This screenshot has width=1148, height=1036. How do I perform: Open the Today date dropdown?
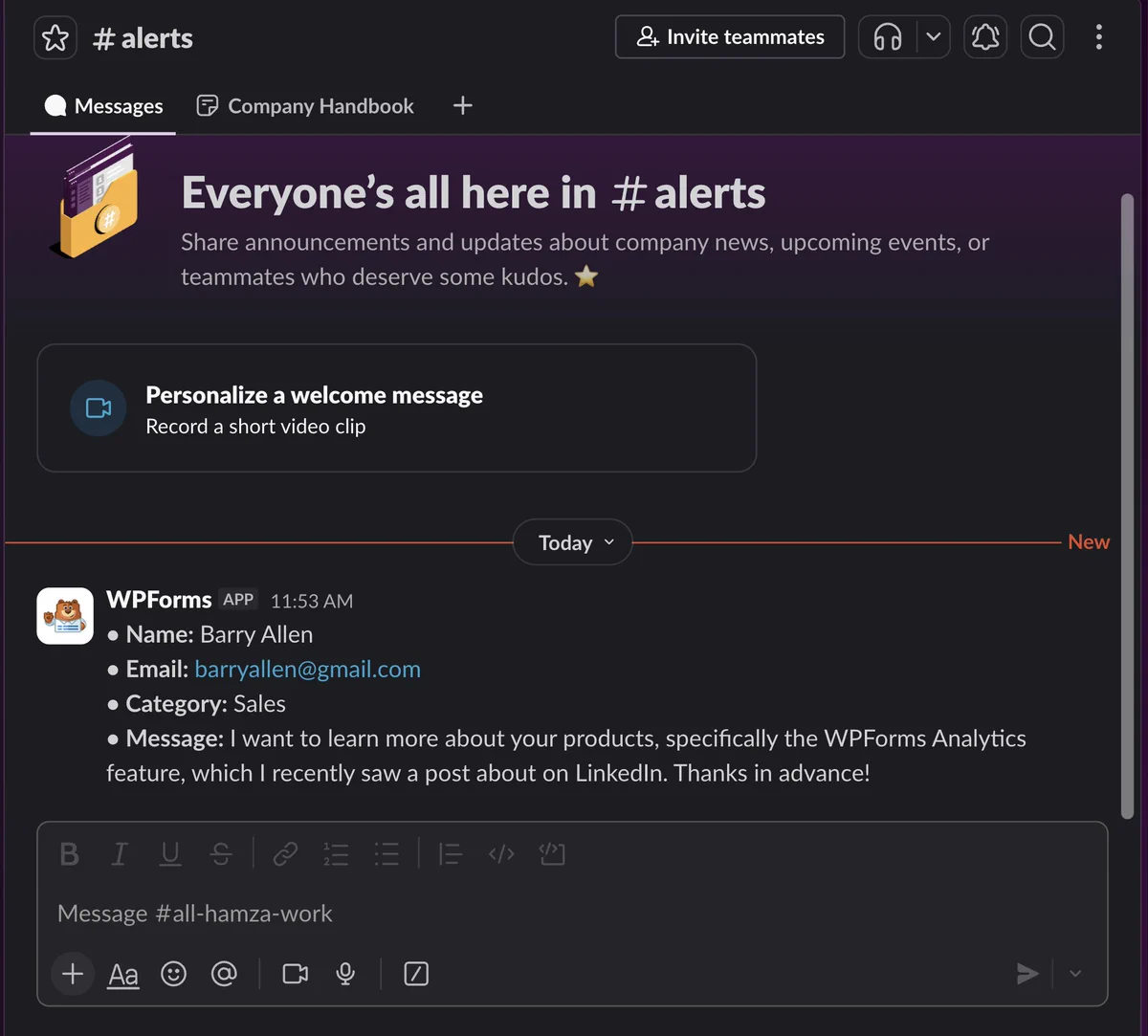573,542
